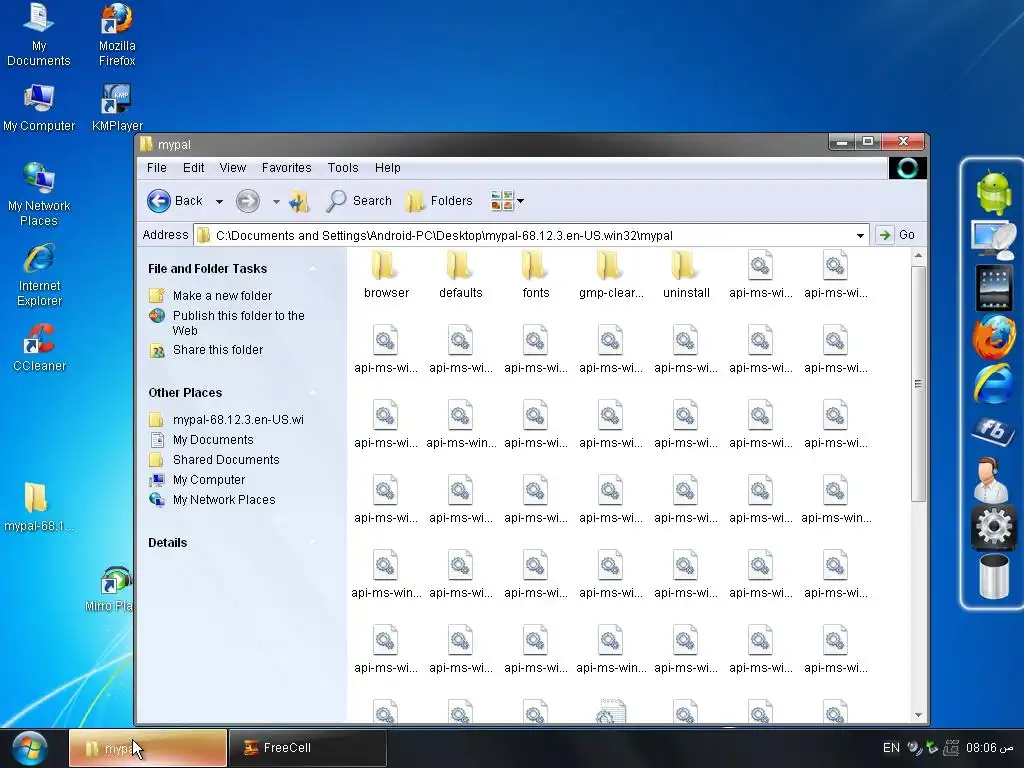This screenshot has width=1024, height=768.
Task: Select KMPlayer desktop shortcut
Action: pyautogui.click(x=117, y=108)
